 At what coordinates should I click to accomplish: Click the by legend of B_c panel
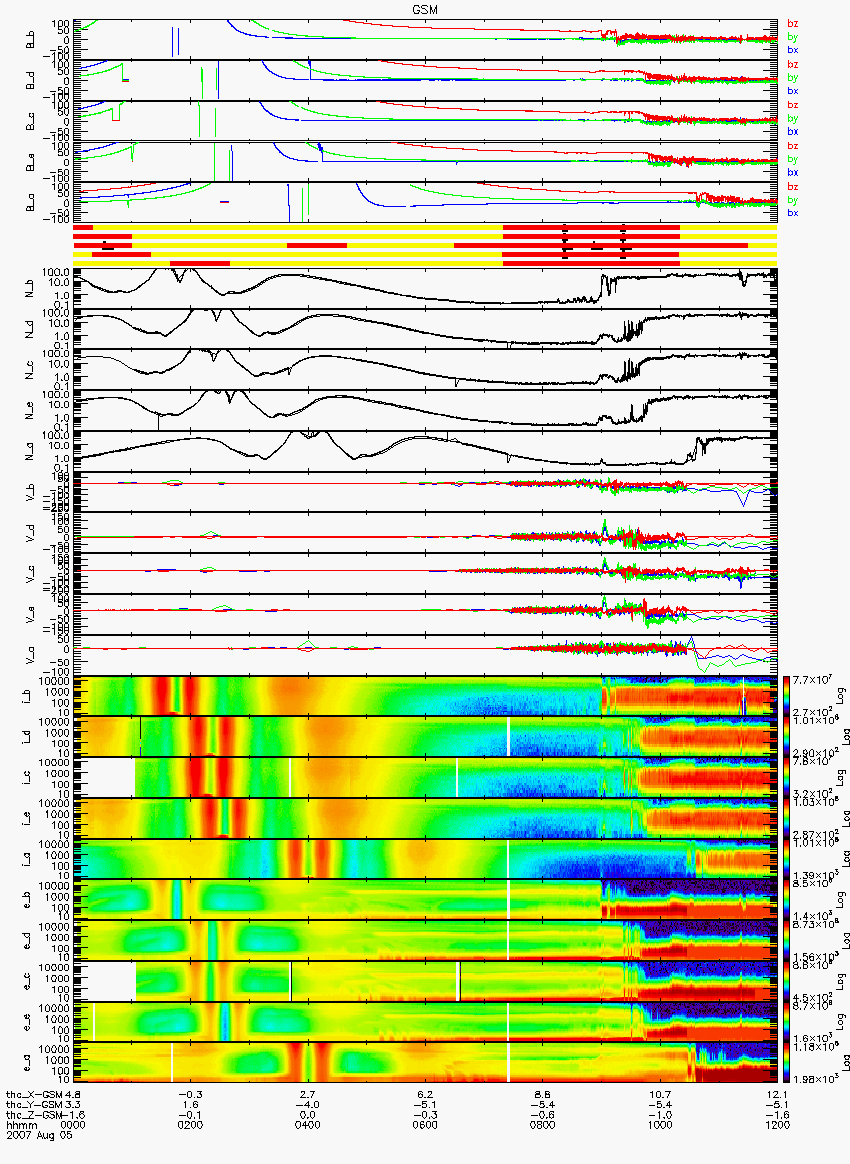click(x=792, y=119)
